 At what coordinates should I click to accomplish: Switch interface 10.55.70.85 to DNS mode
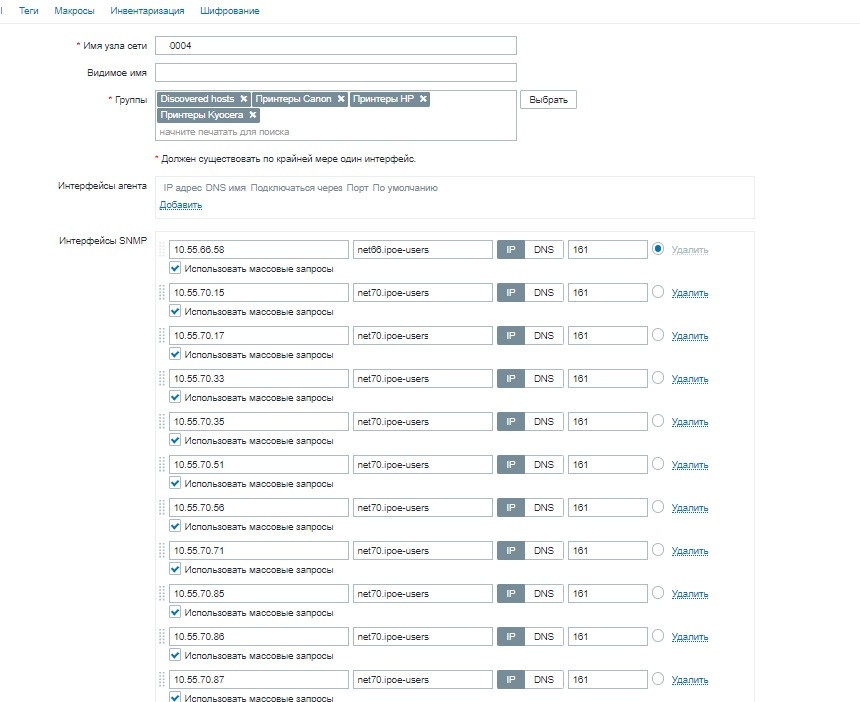pyautogui.click(x=541, y=593)
